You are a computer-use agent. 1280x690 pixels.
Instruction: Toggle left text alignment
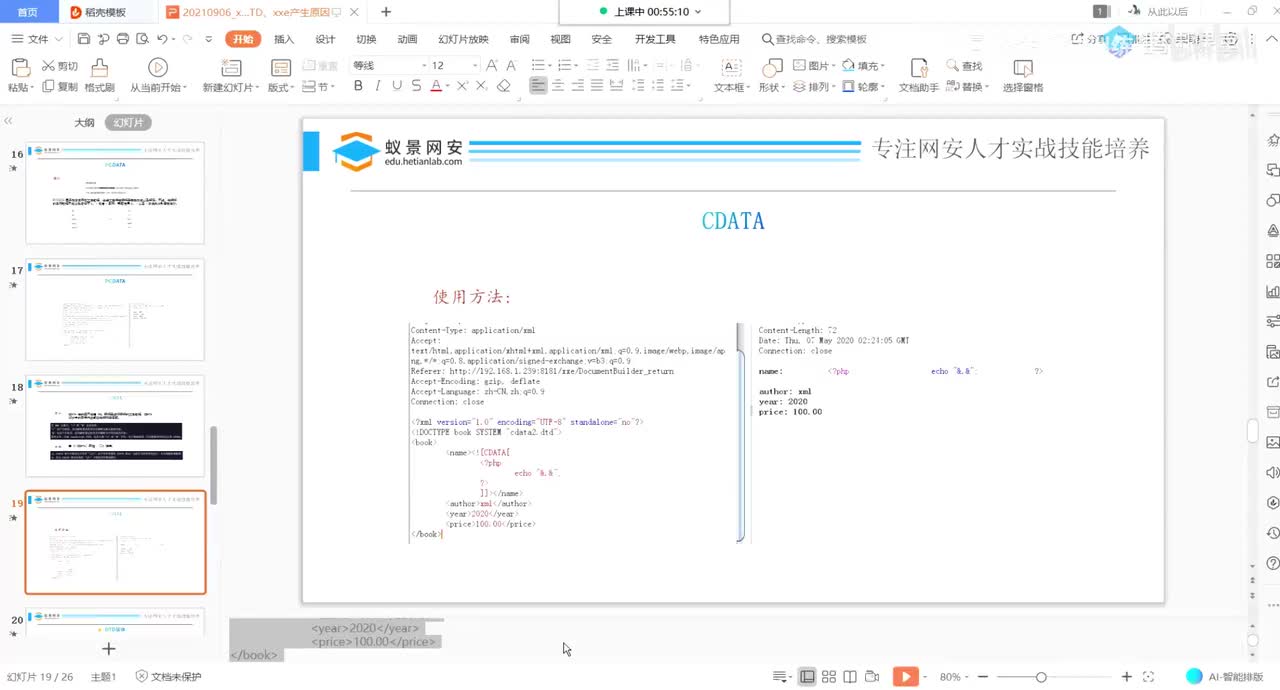pyautogui.click(x=538, y=86)
